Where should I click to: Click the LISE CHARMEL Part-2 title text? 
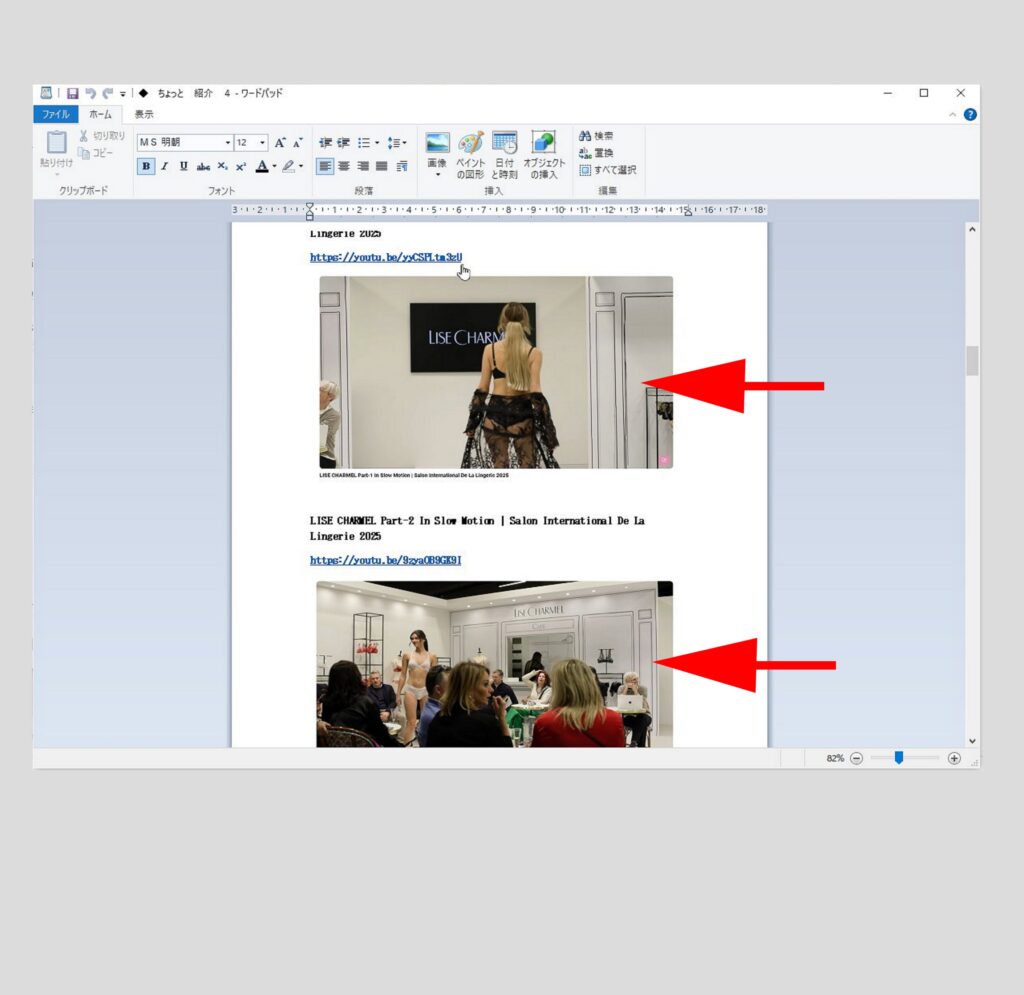click(x=477, y=528)
